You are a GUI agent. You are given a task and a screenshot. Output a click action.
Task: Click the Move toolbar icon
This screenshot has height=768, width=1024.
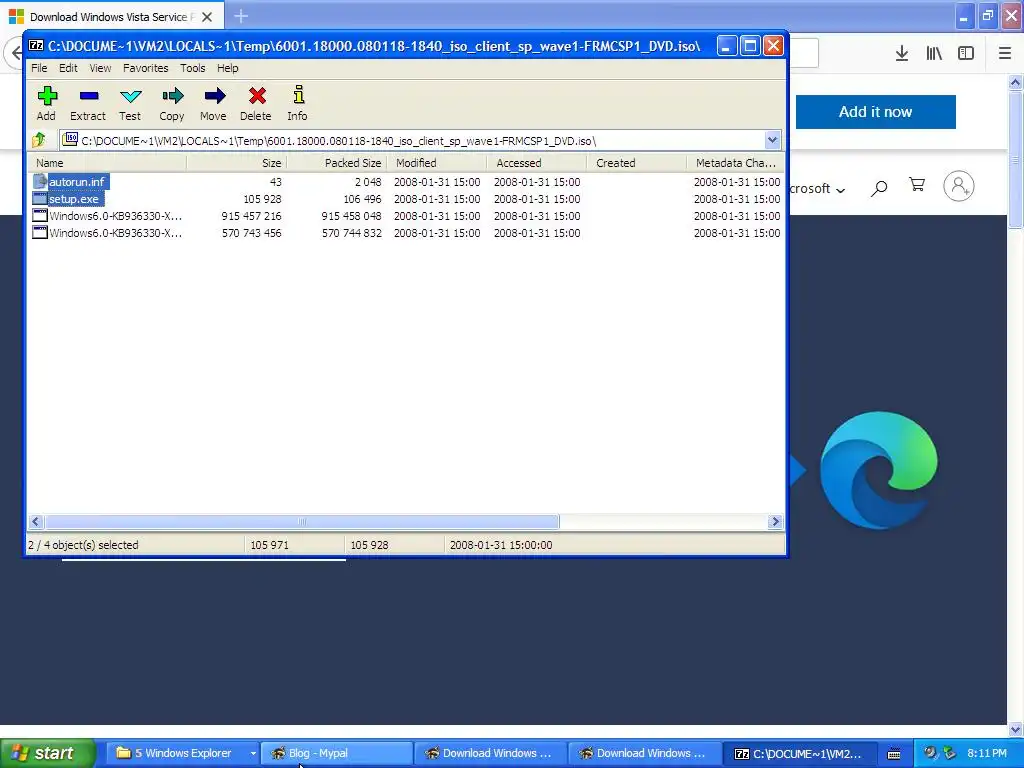214,96
